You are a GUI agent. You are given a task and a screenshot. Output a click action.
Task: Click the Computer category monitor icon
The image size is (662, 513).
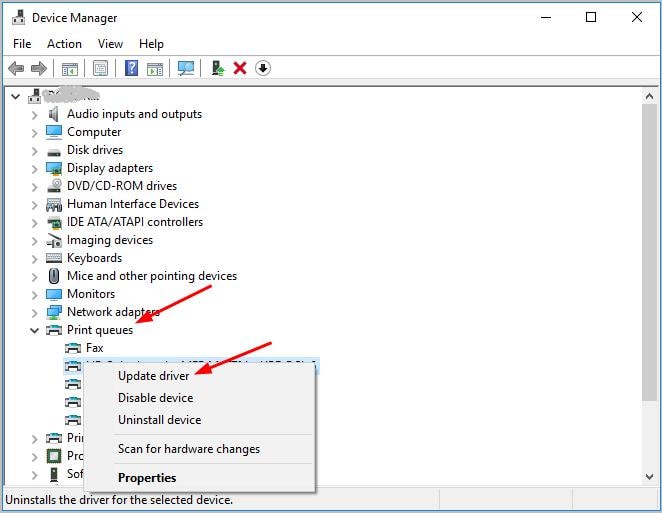(x=54, y=132)
